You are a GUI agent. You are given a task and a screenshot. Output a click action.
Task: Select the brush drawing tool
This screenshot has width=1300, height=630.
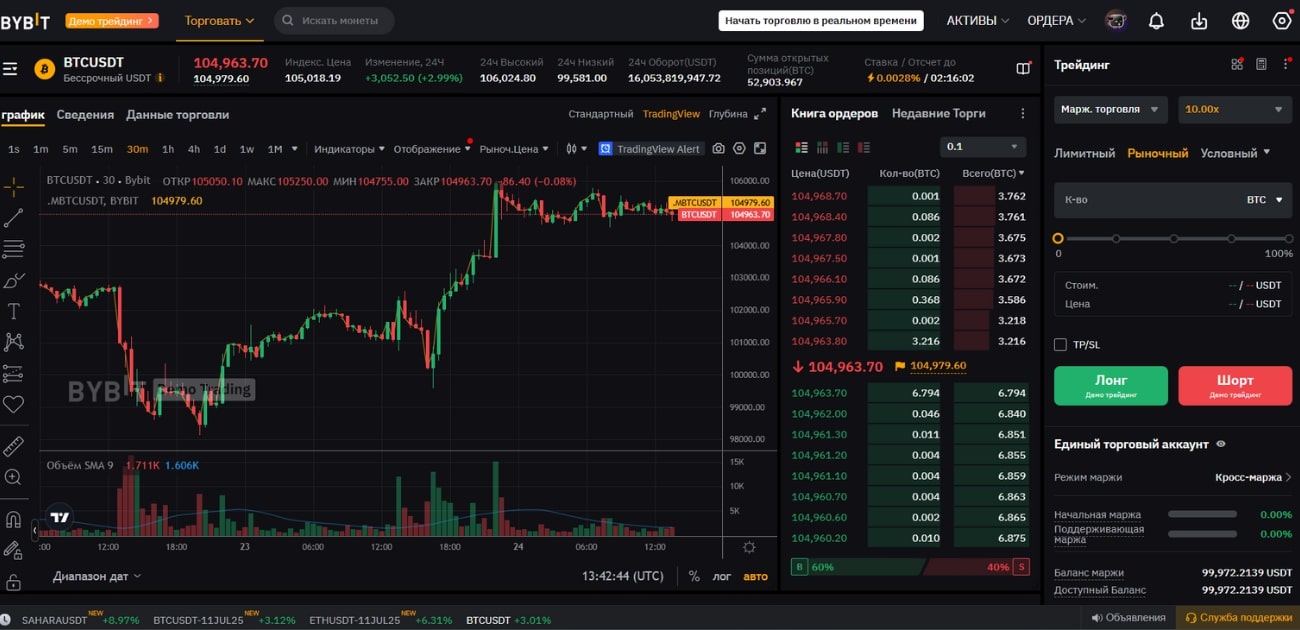pos(13,280)
